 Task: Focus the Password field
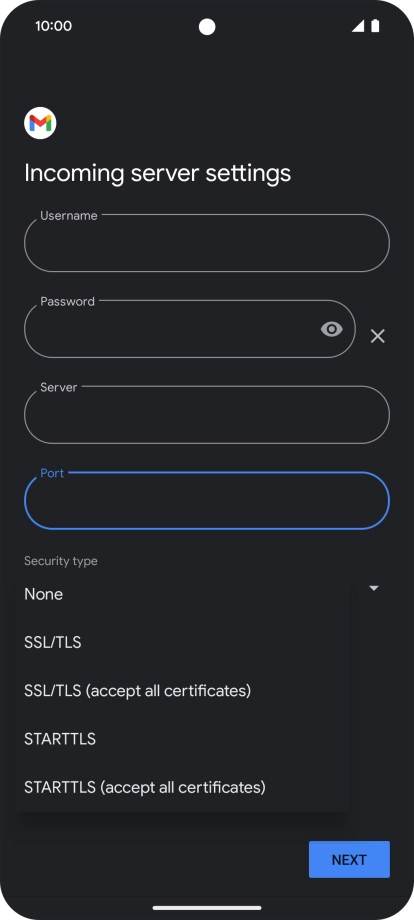(x=189, y=329)
